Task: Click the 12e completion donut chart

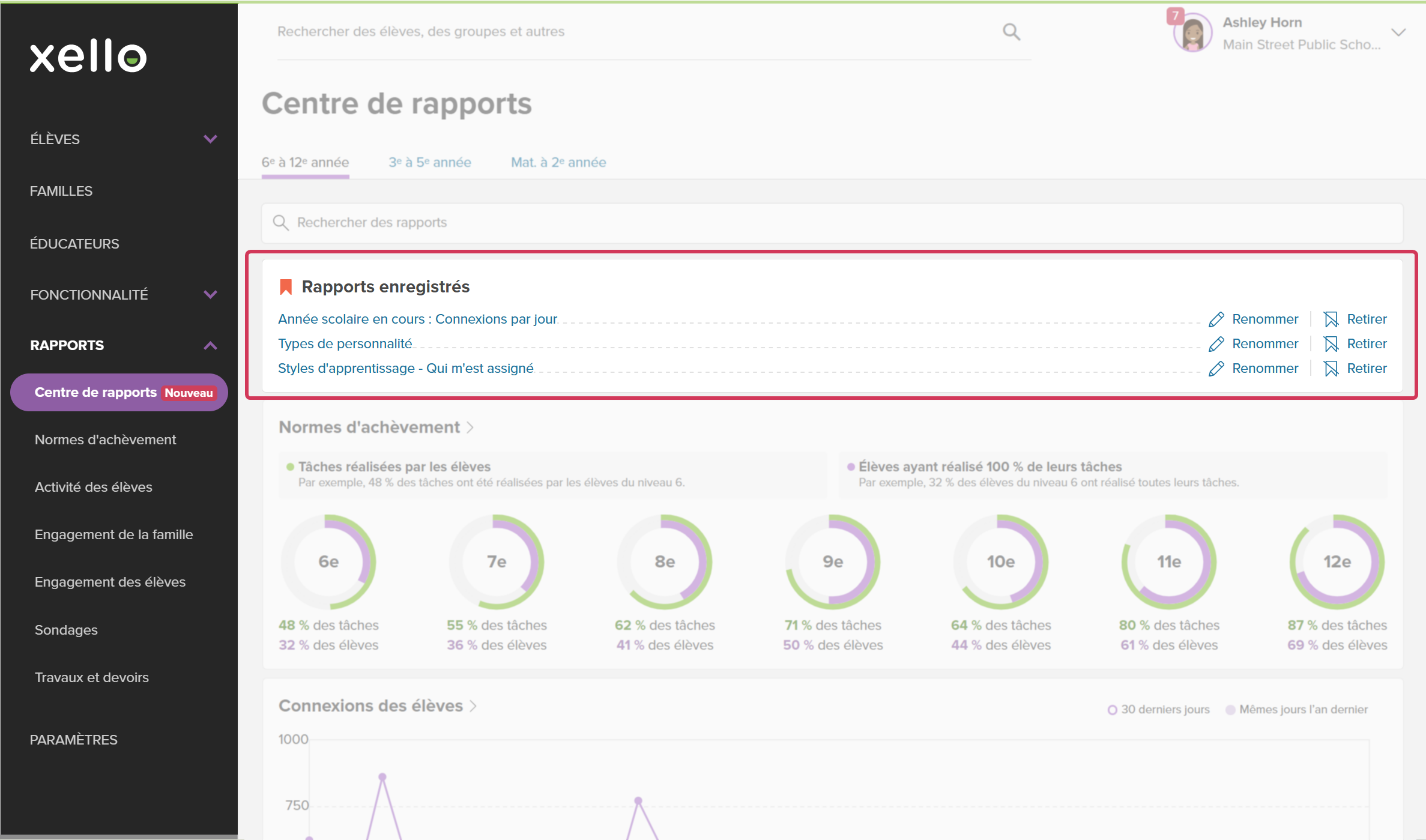Action: click(x=1337, y=562)
